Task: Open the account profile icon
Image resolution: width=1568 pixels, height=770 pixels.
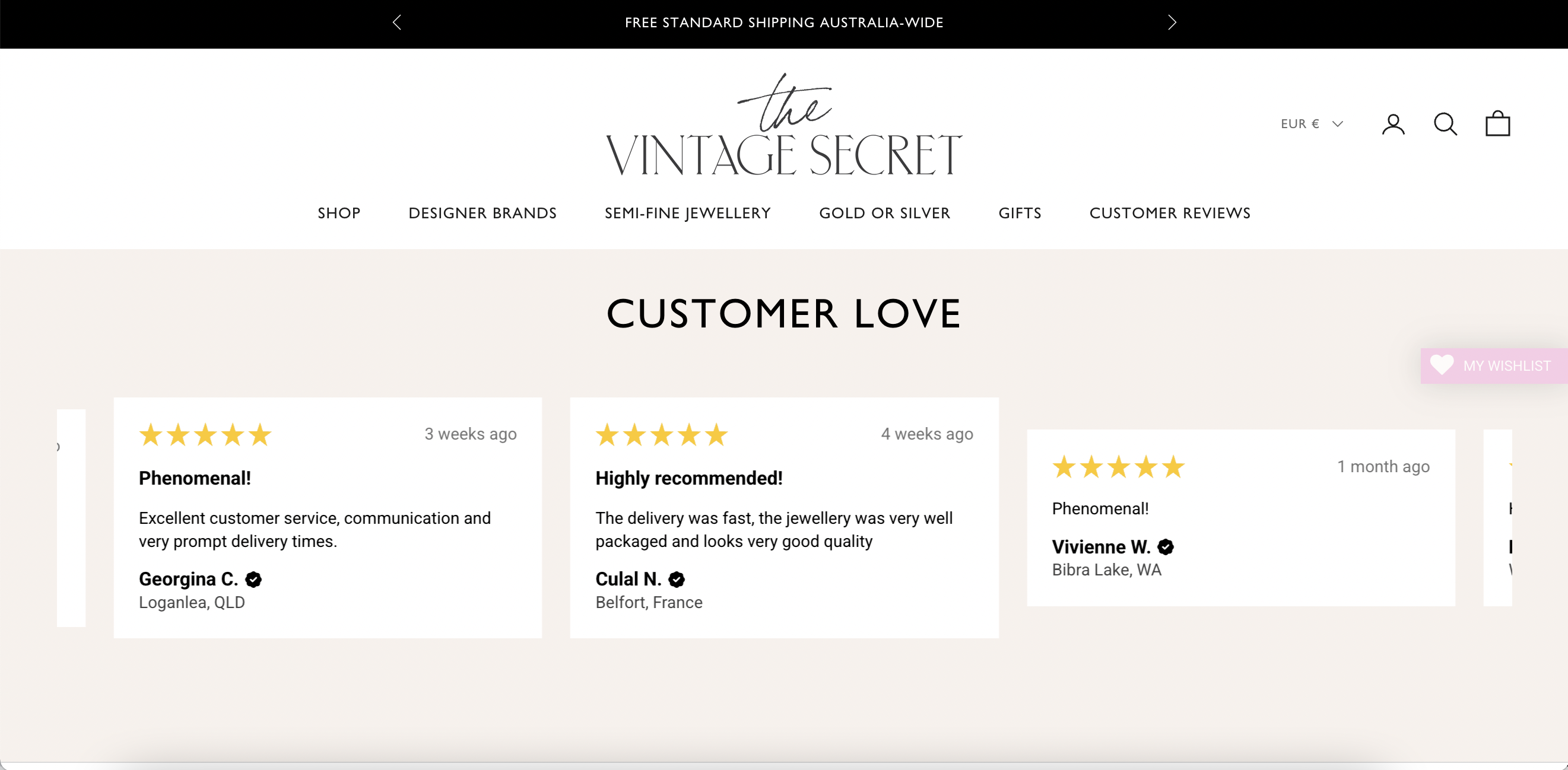Action: (x=1393, y=124)
